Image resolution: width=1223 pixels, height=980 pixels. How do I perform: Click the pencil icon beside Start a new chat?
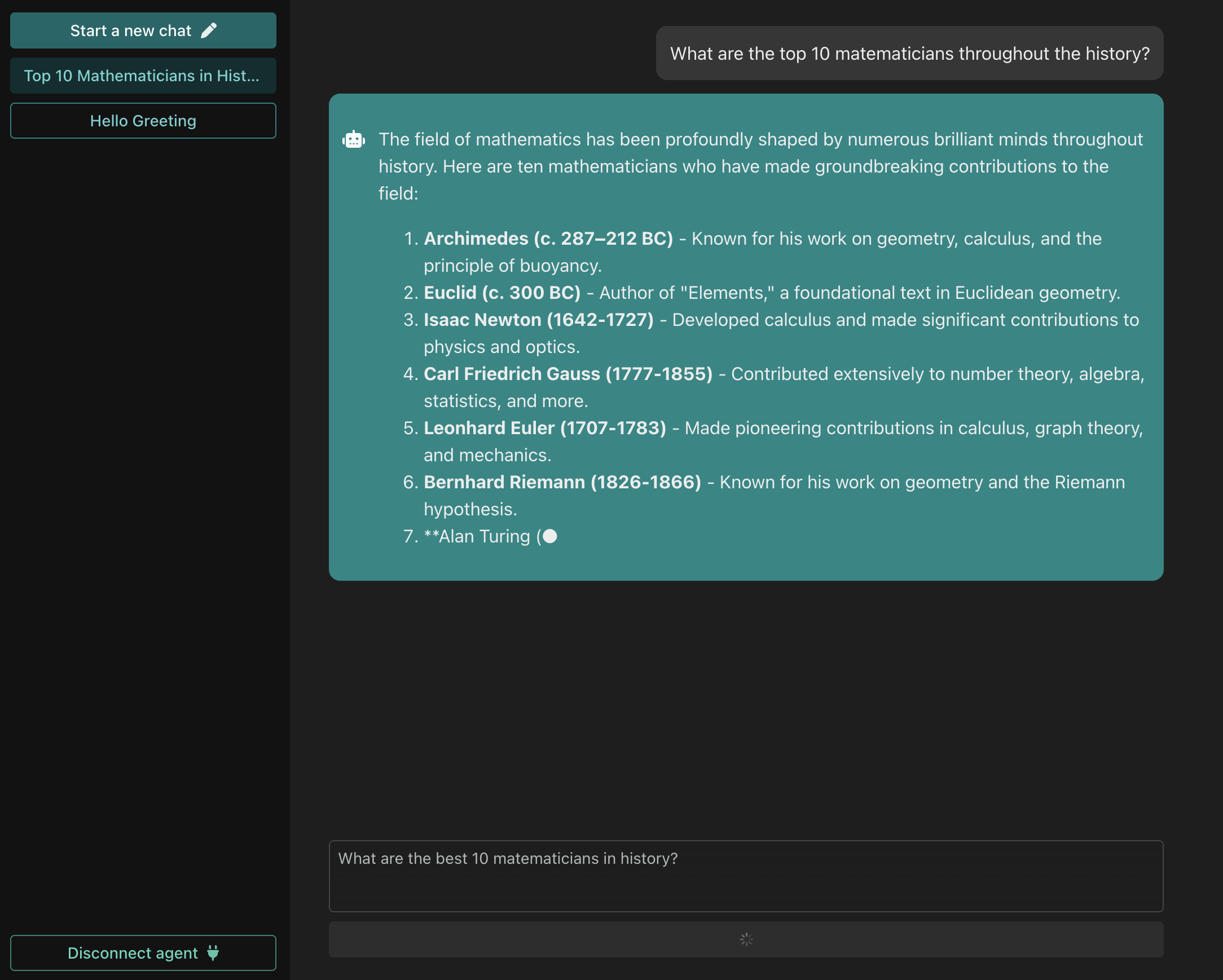pos(209,30)
